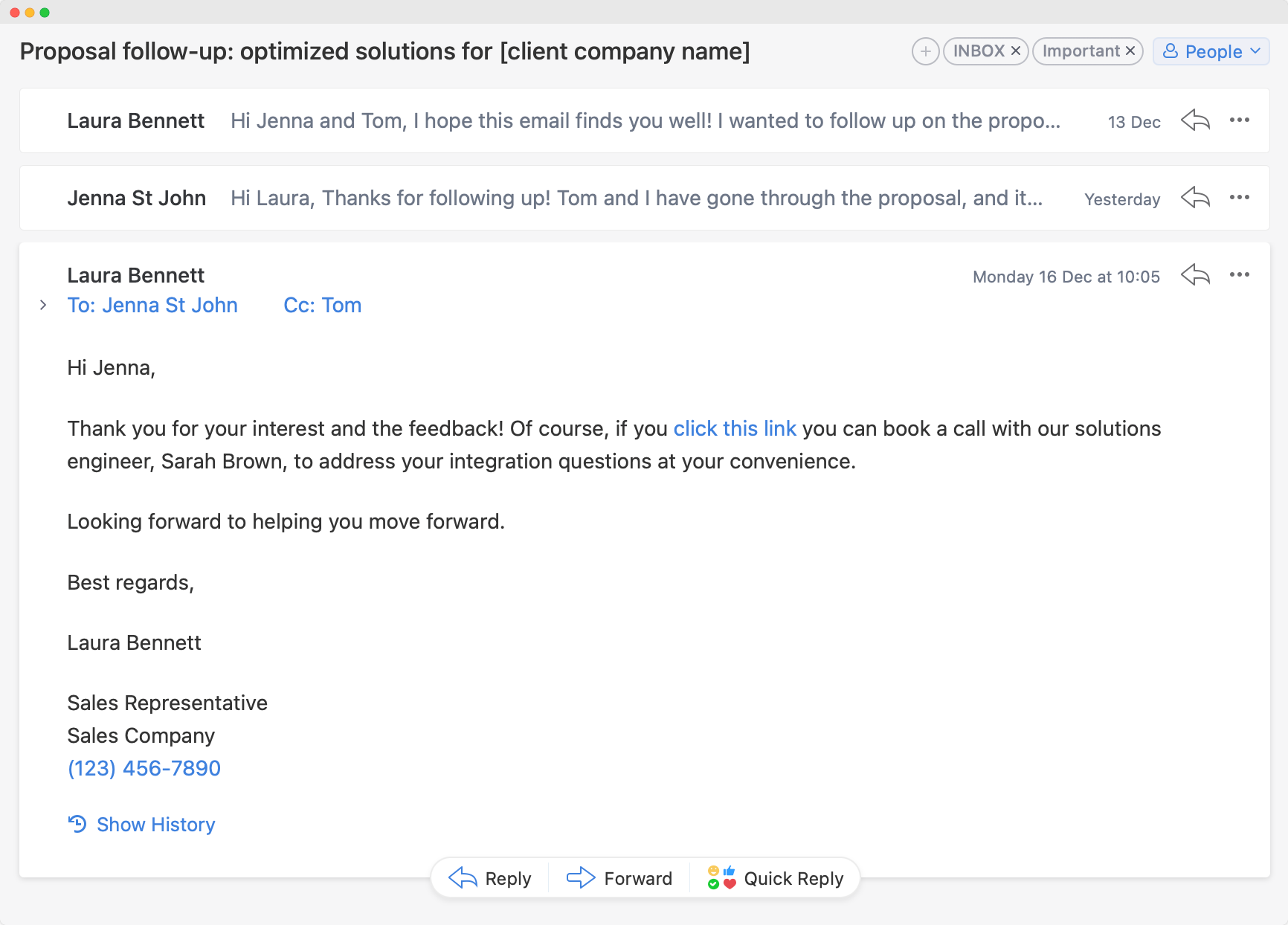The height and width of the screenshot is (925, 1288).
Task: Click the Cc: Tom recipient
Action: [322, 306]
